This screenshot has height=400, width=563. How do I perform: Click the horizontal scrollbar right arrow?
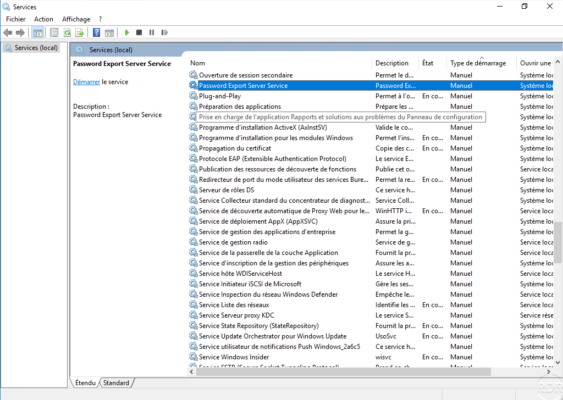[548, 372]
